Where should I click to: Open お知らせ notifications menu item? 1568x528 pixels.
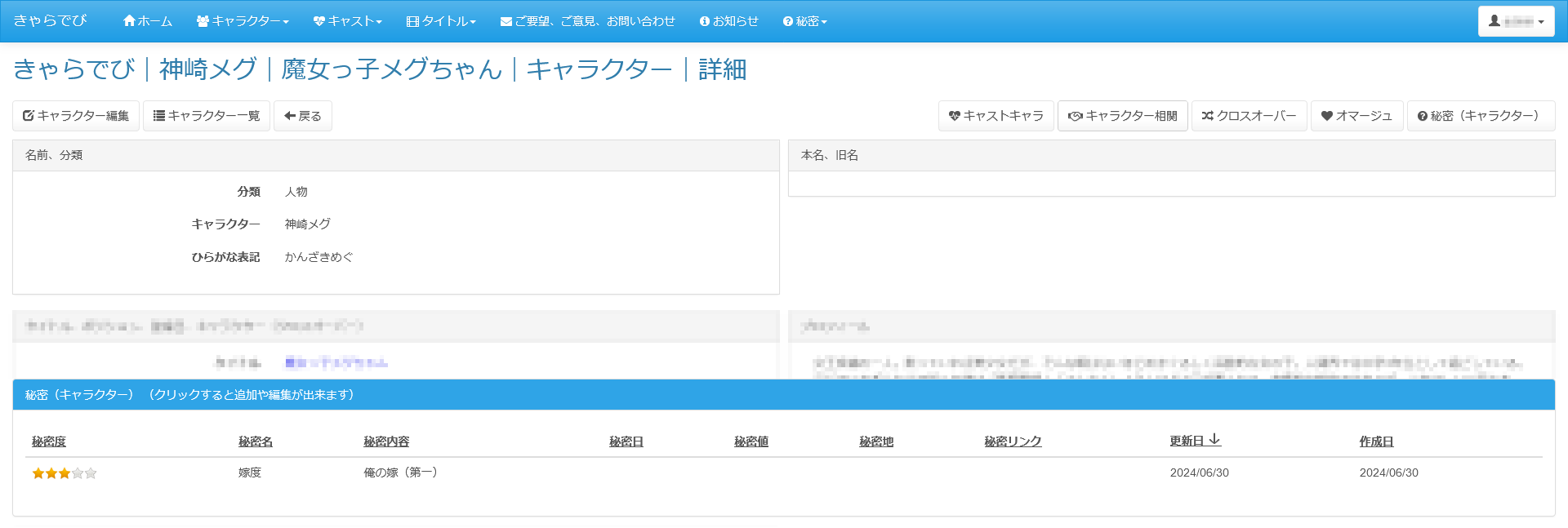click(728, 21)
